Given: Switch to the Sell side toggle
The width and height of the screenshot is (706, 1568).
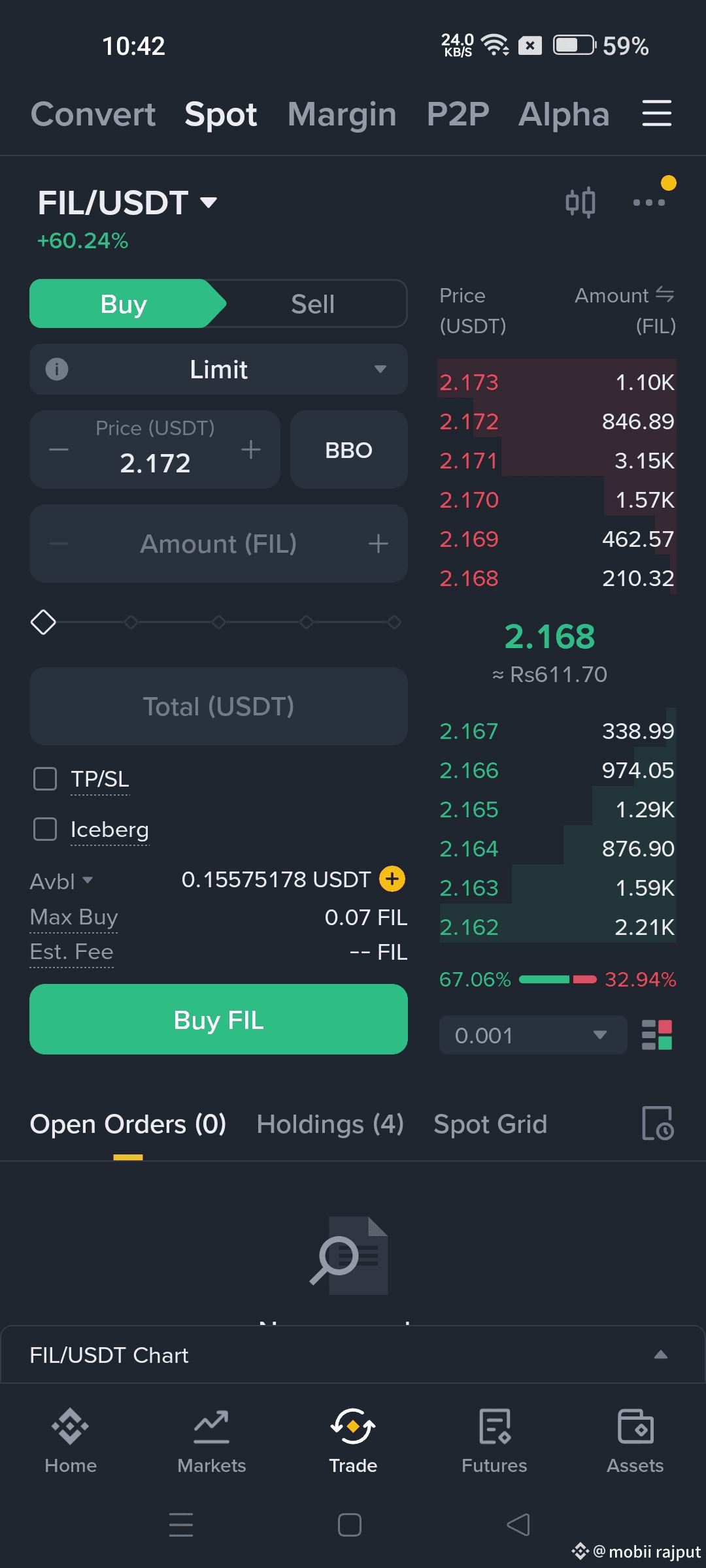Looking at the screenshot, I should (x=312, y=304).
